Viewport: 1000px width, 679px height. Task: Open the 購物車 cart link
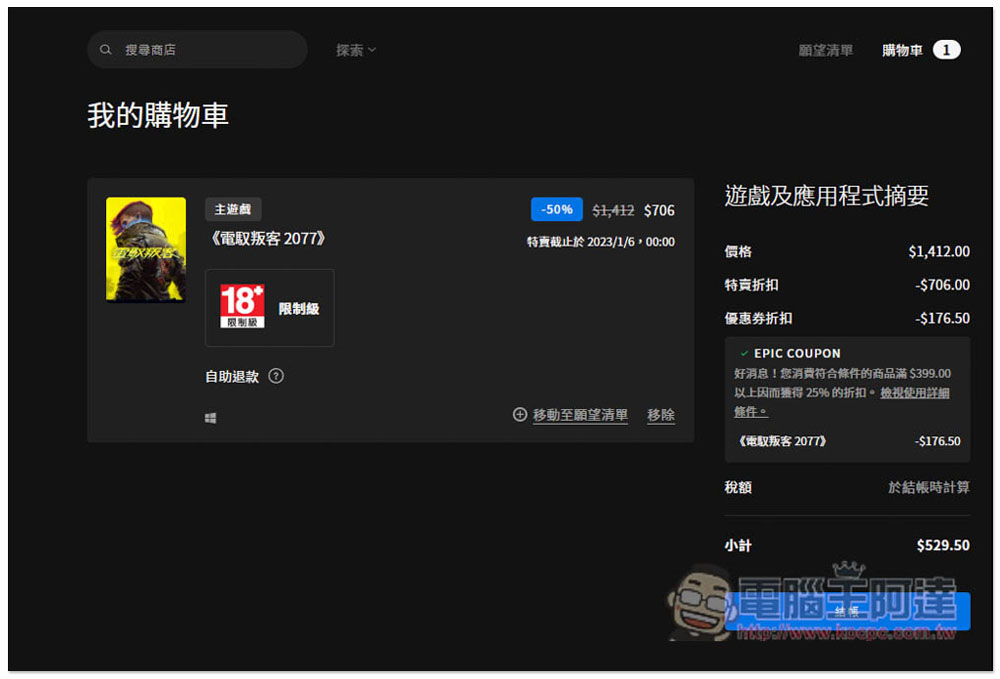902,50
